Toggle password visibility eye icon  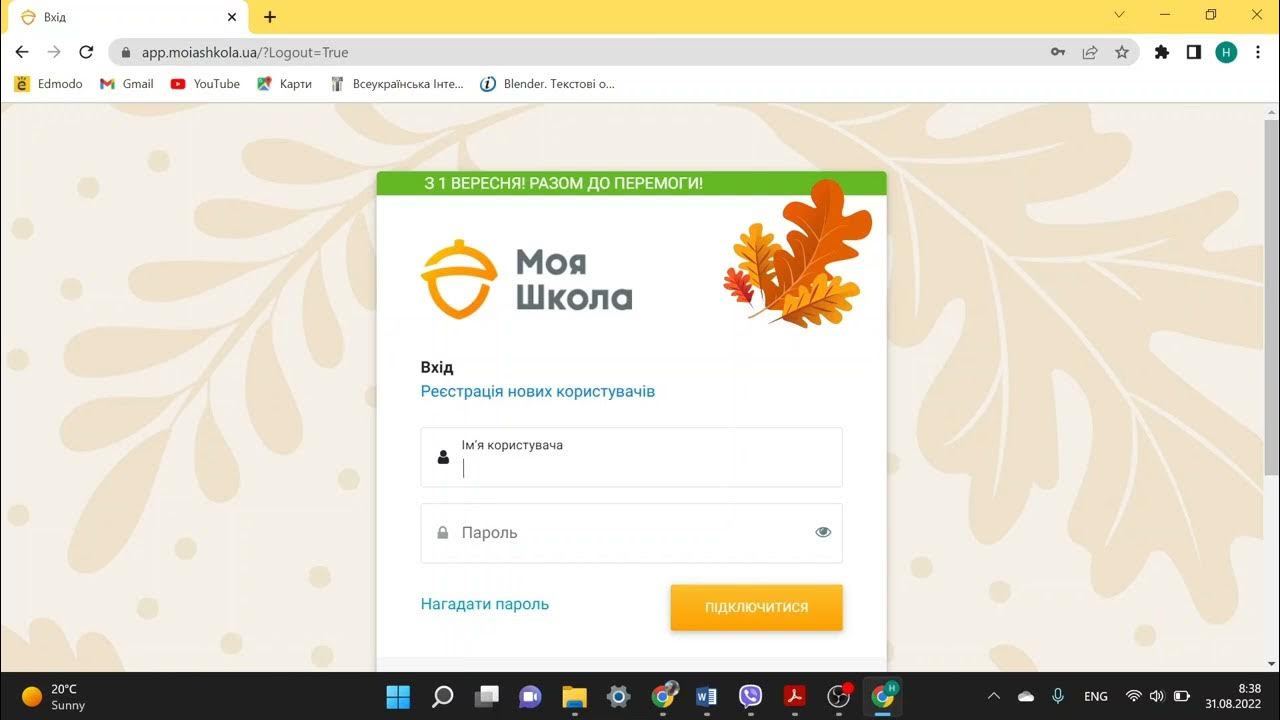(823, 533)
